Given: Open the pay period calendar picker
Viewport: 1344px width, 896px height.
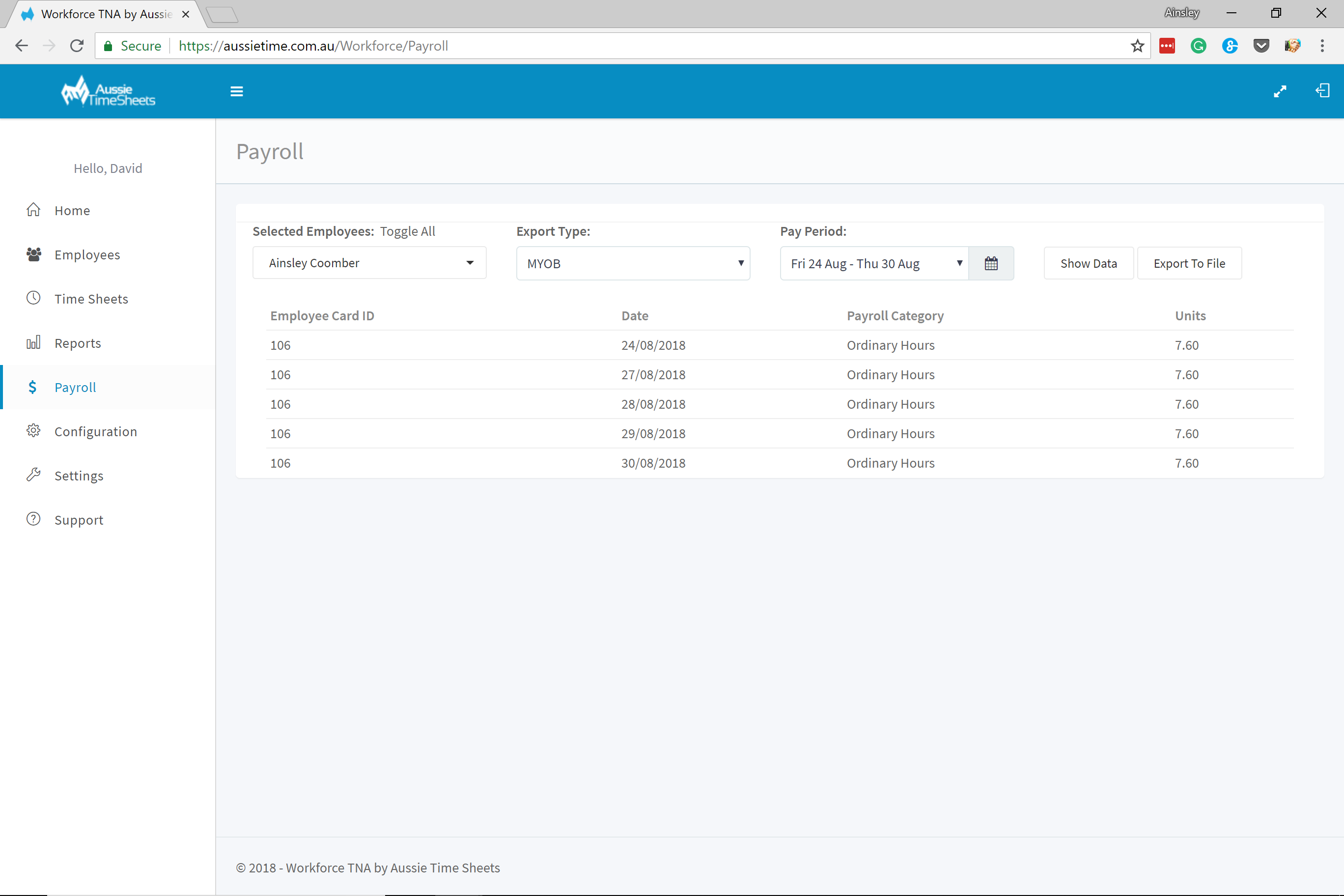Looking at the screenshot, I should click(x=991, y=263).
